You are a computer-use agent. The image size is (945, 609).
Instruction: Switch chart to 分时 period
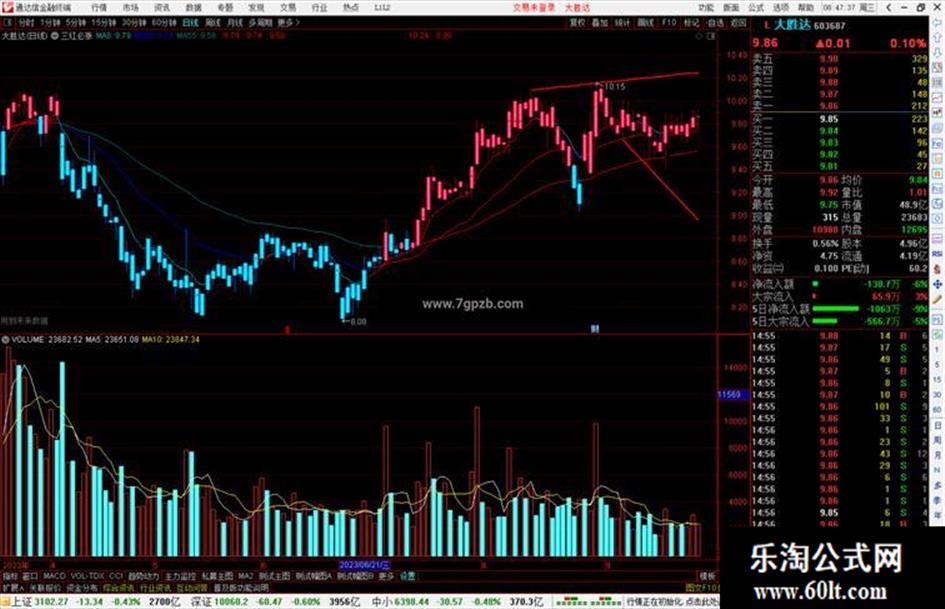click(x=26, y=22)
